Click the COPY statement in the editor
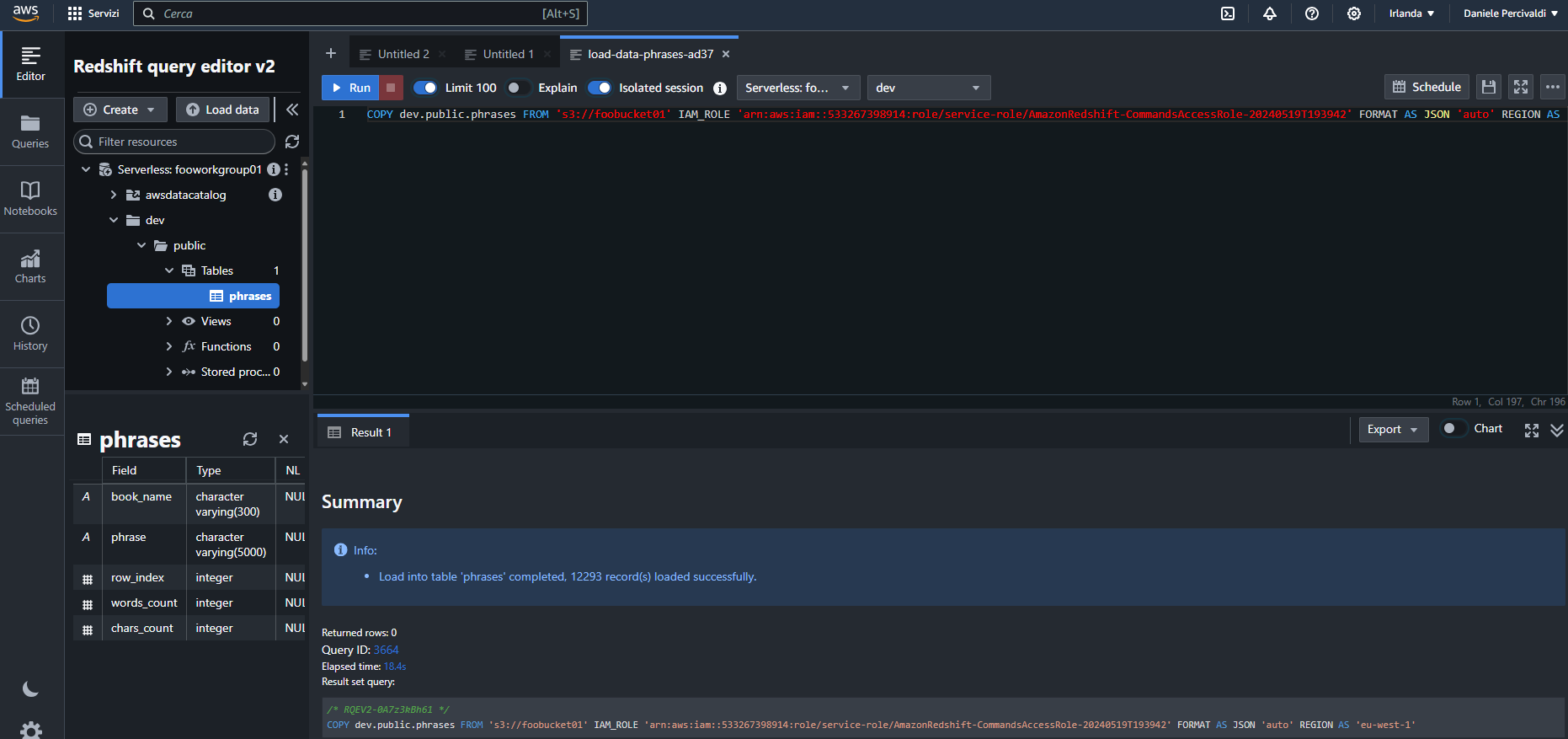 (x=963, y=114)
